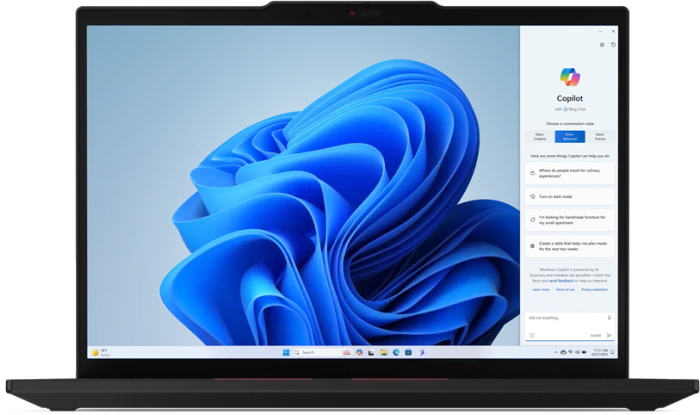Viewport: 700px width, 415px height.
Task: Open the notification bell
Action: [612, 353]
